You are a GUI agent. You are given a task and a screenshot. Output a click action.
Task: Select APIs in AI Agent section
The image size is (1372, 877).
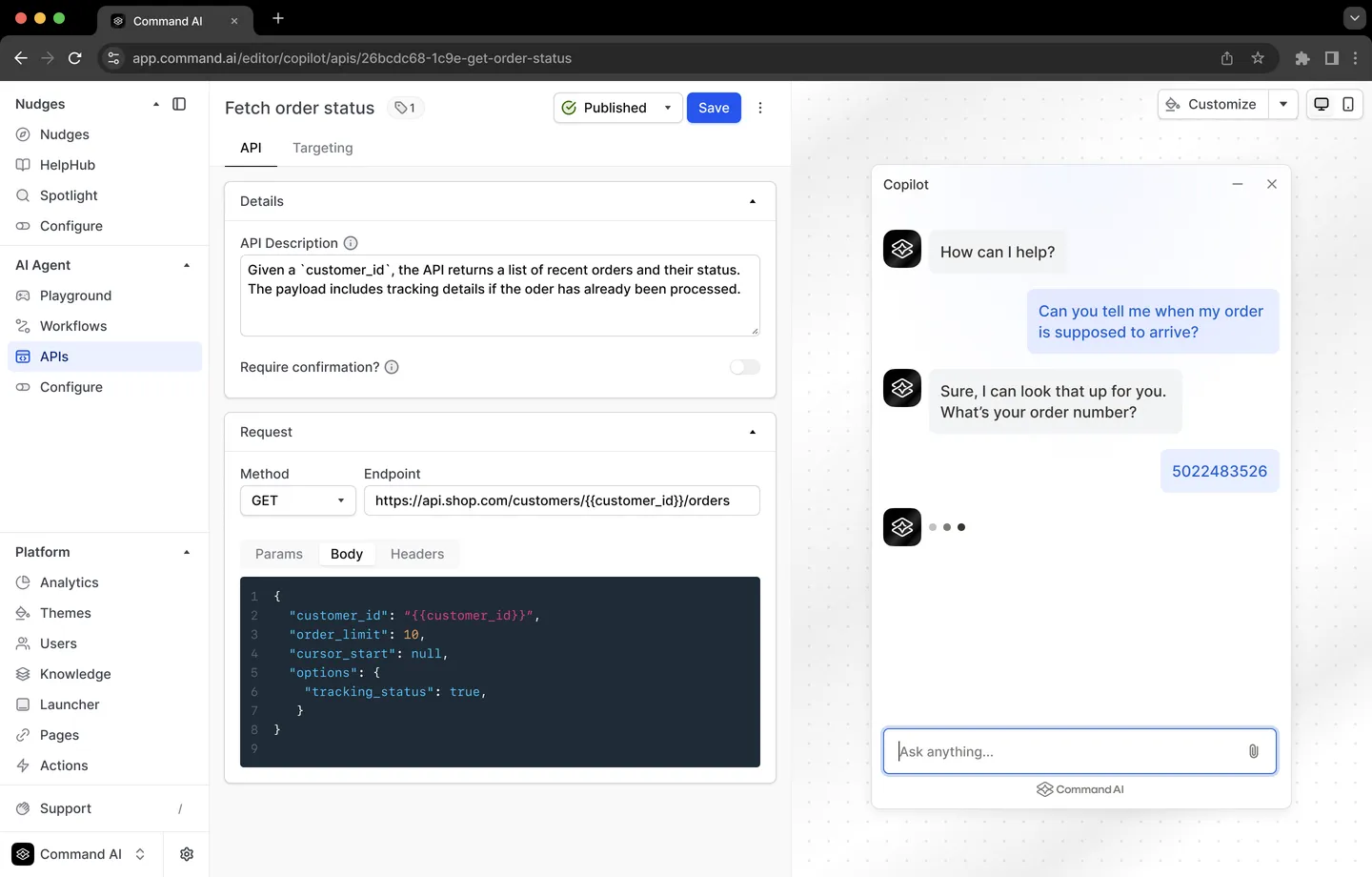(105, 357)
